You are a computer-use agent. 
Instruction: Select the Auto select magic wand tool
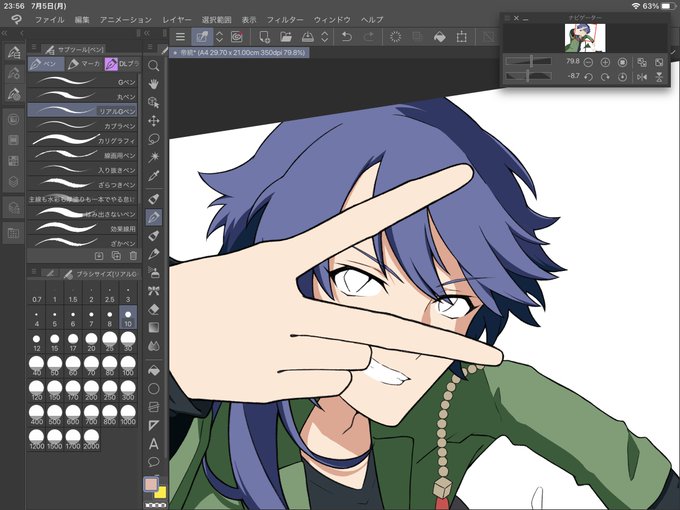click(154, 157)
